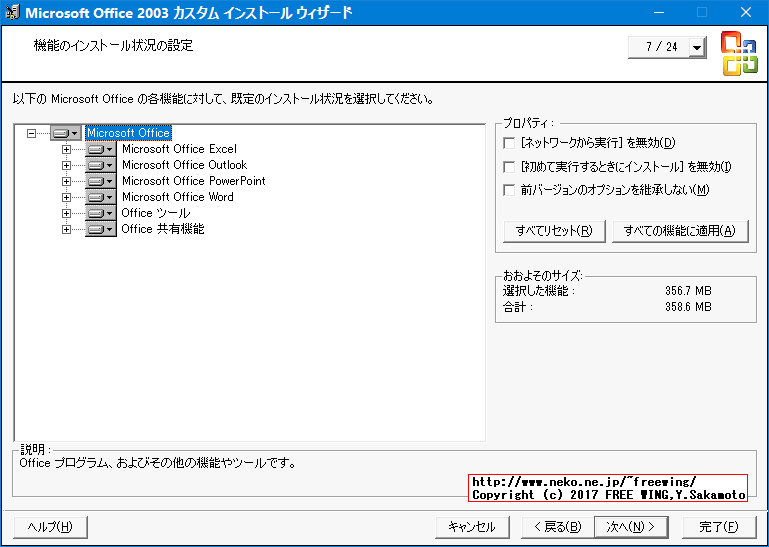Click すべての機能に適用(A) button
This screenshot has height=547, width=769.
coord(680,231)
